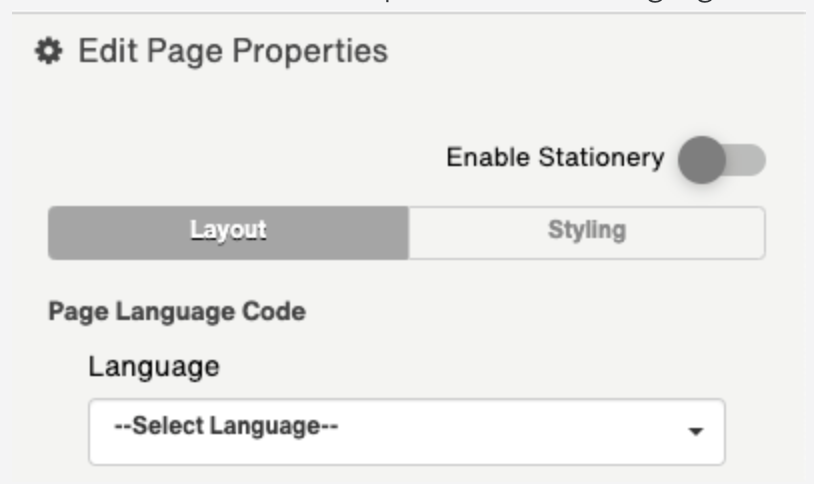Open the Styling tab
Viewport: 814px width, 484px height.
(x=586, y=232)
